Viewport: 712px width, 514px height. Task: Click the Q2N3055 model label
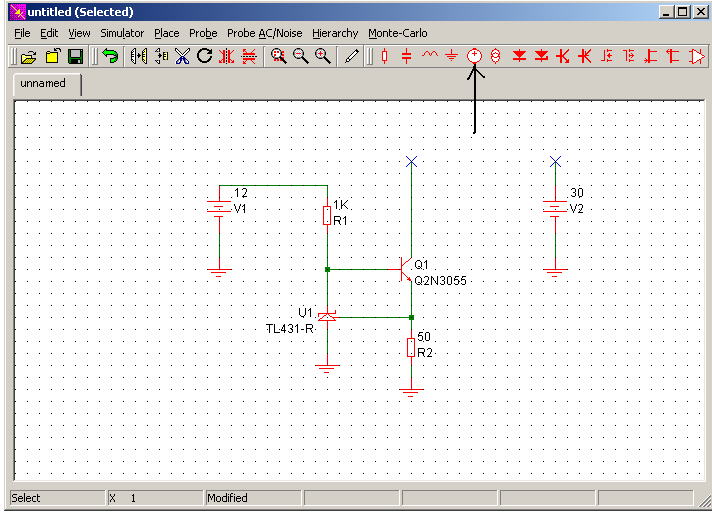440,281
